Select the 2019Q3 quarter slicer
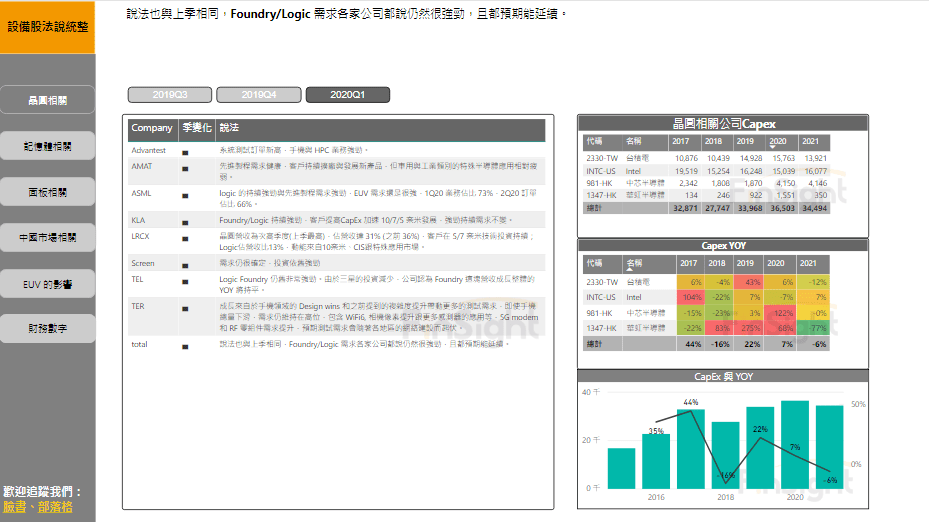This screenshot has height=522, width=929. (x=170, y=95)
